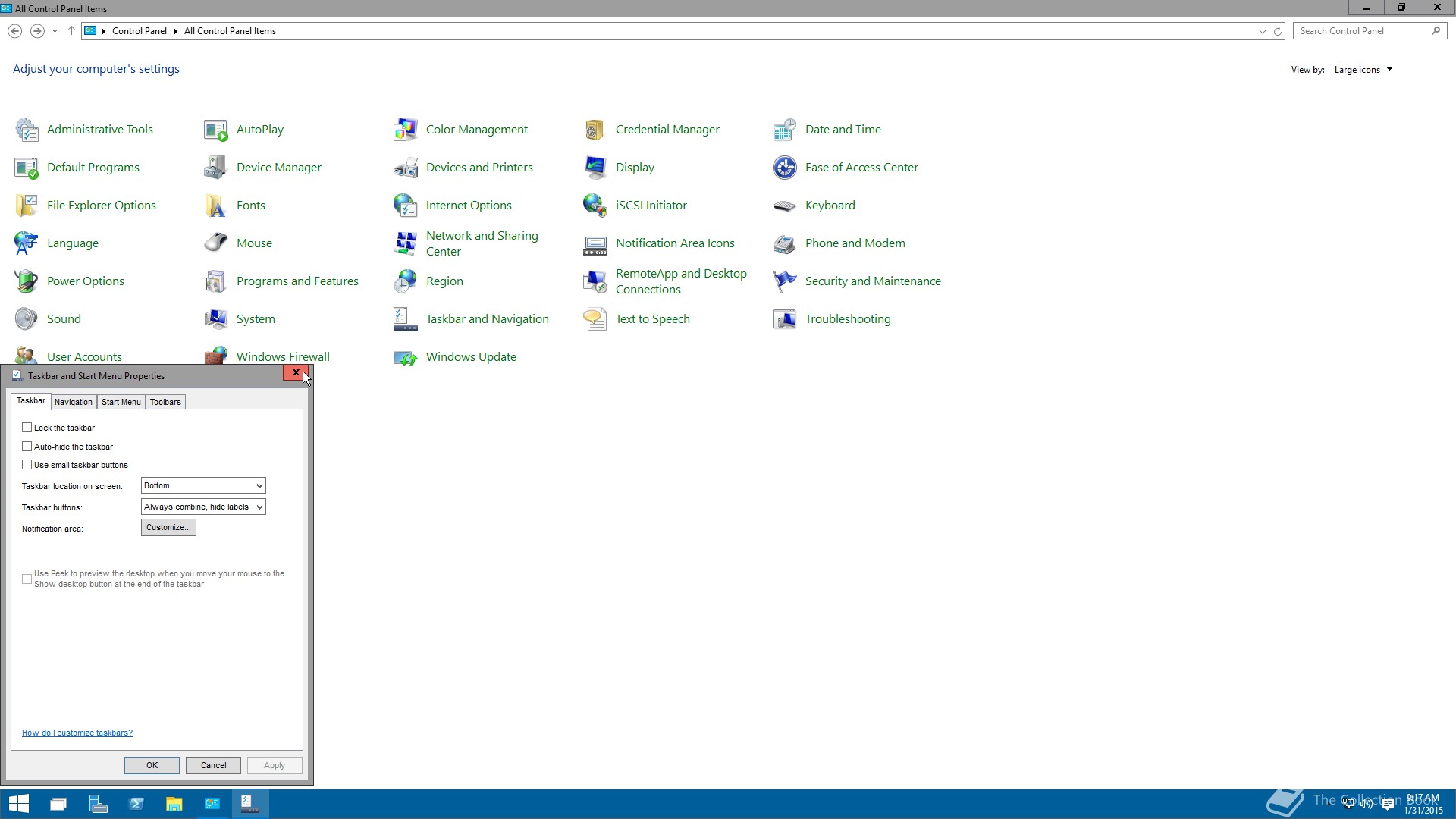
Task: Open Color Management icon
Action: (406, 130)
